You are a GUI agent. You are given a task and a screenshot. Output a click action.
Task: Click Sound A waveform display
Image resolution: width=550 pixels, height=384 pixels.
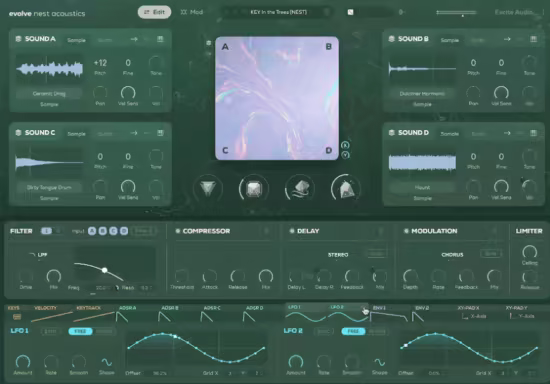(49, 69)
